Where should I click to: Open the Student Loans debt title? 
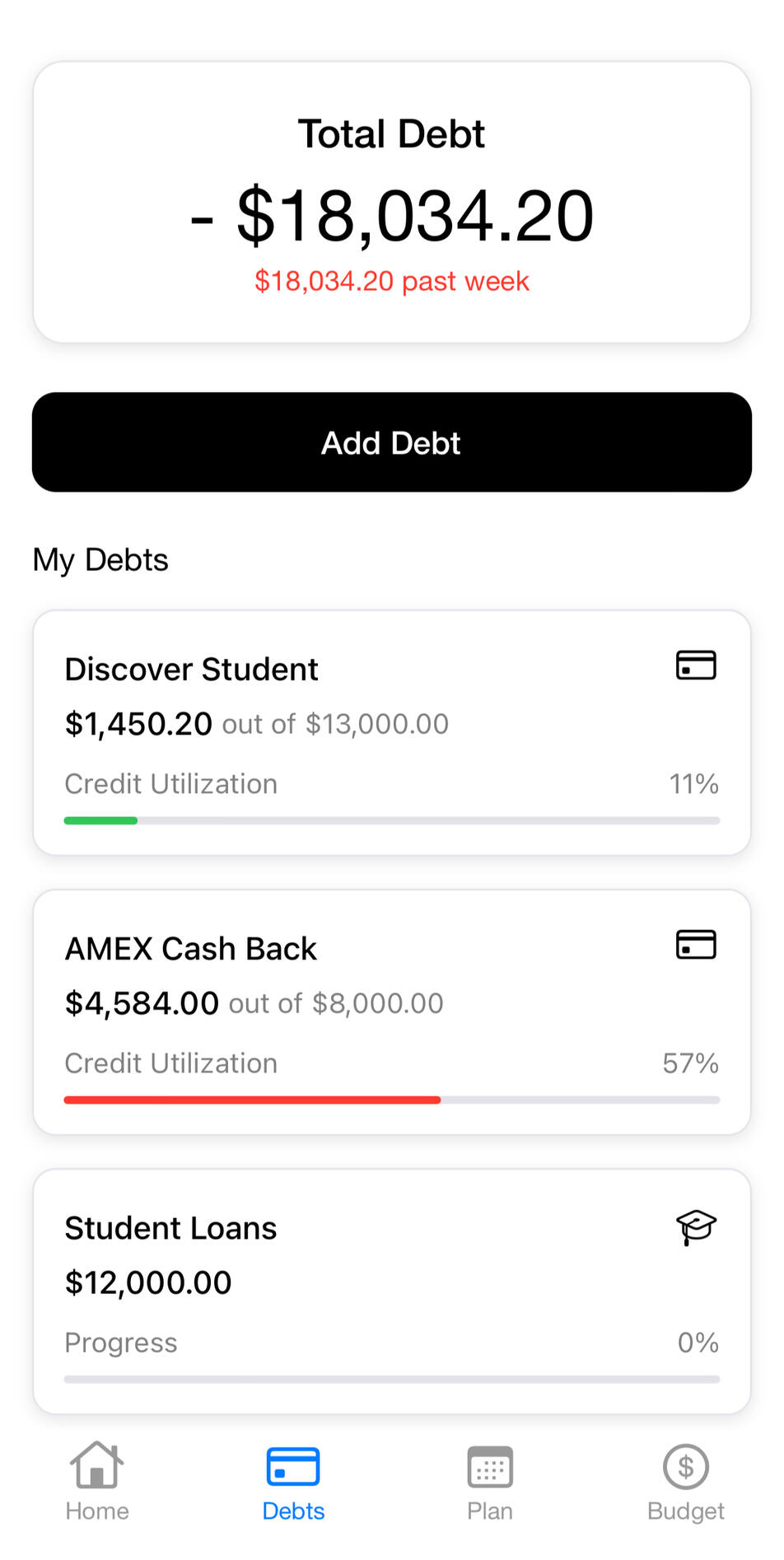point(170,1228)
